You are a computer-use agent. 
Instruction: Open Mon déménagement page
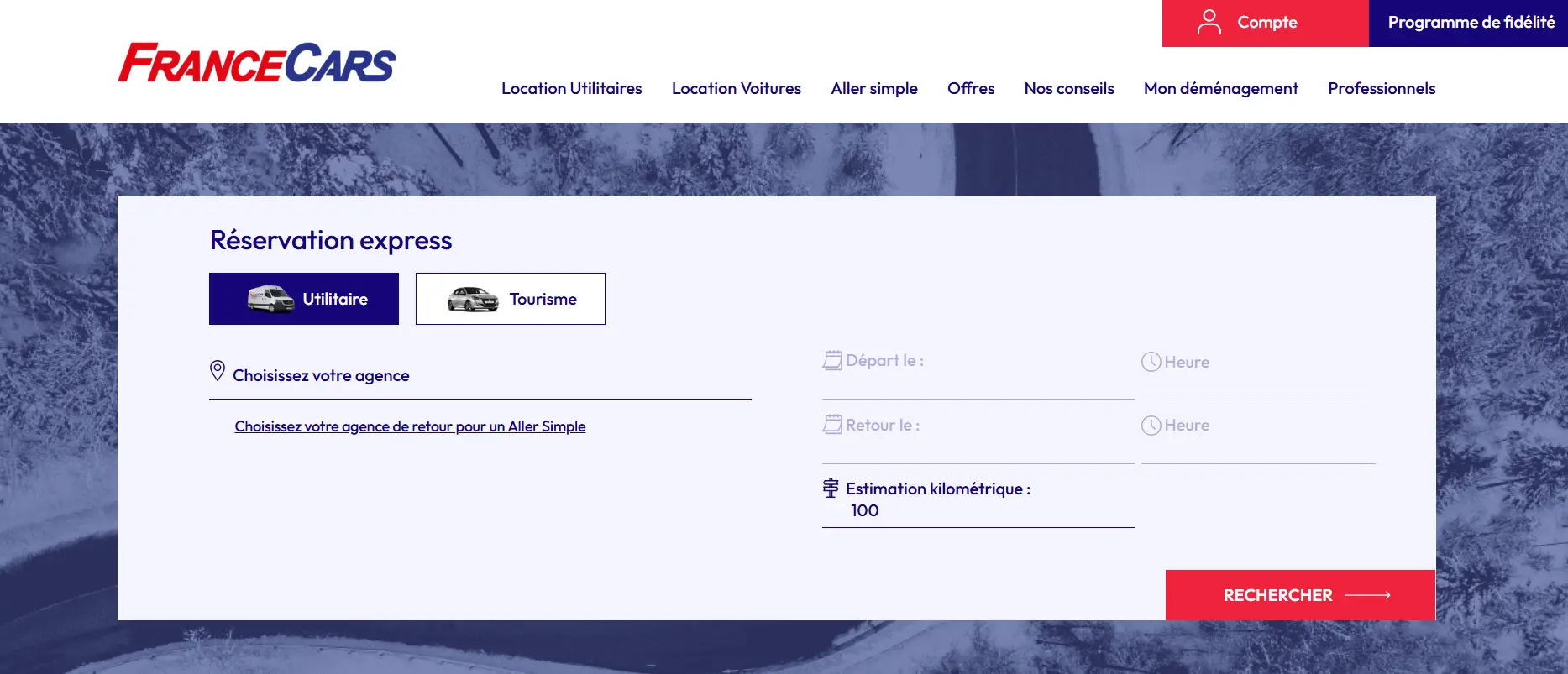pos(1221,88)
